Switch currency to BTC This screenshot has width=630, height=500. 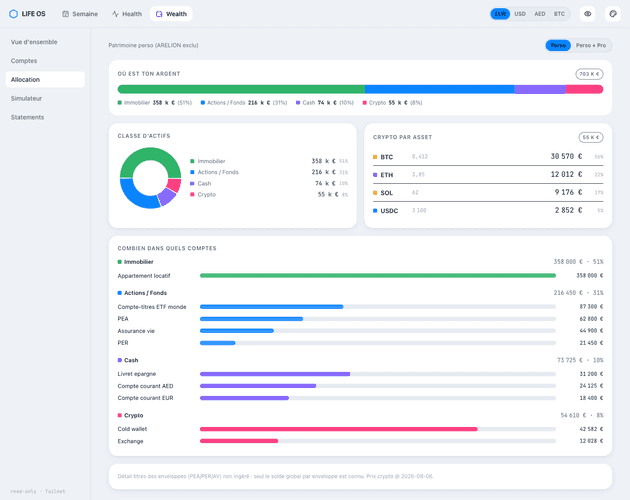pos(559,14)
